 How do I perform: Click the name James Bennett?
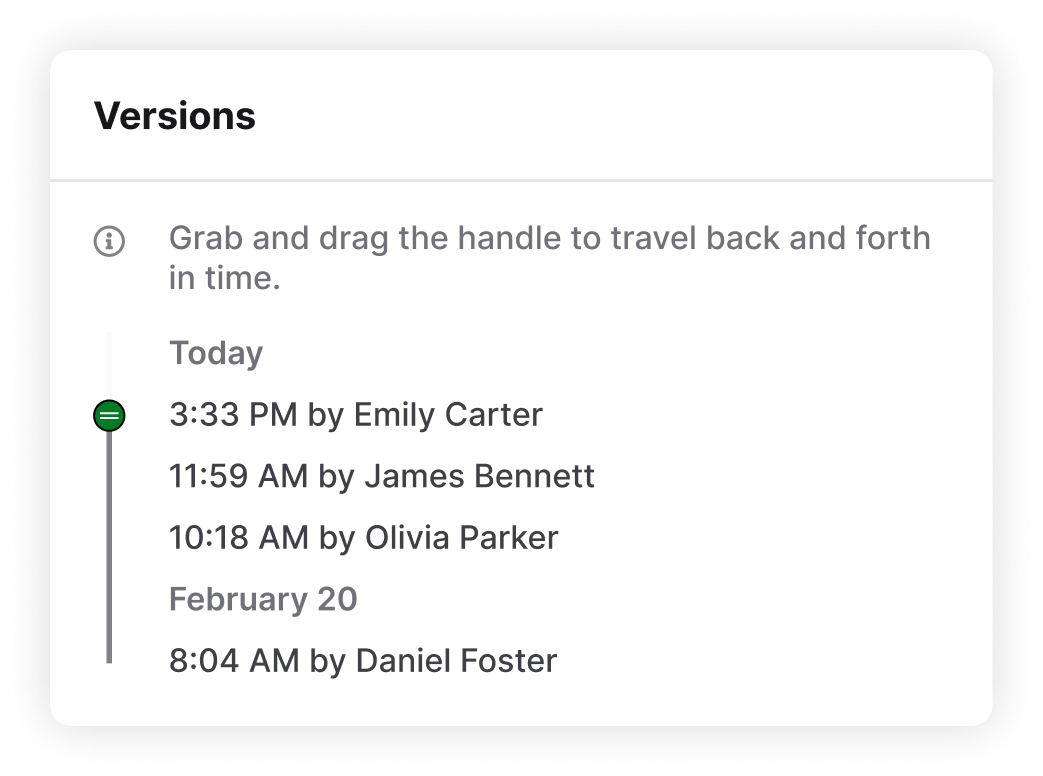pos(480,476)
